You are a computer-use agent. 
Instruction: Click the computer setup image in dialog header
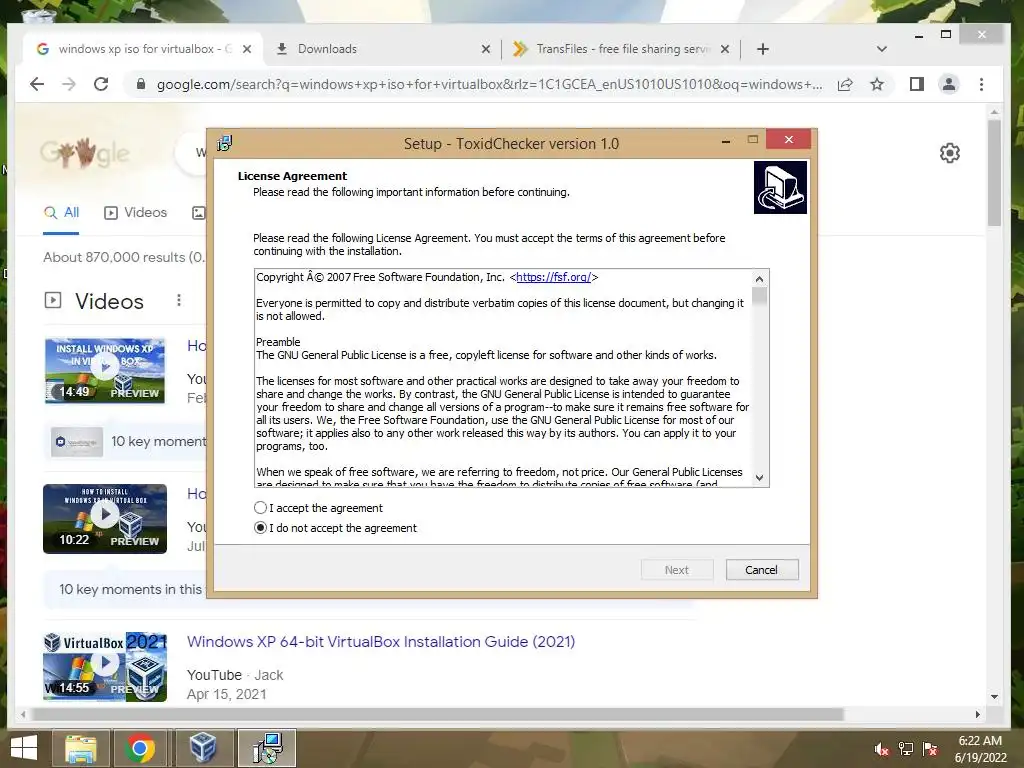pyautogui.click(x=780, y=187)
